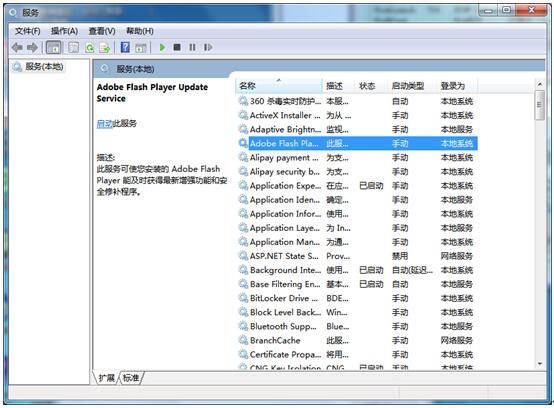The width and height of the screenshot is (554, 408).
Task: Click 网络服务 logon of BranchCache
Action: [x=456, y=341]
